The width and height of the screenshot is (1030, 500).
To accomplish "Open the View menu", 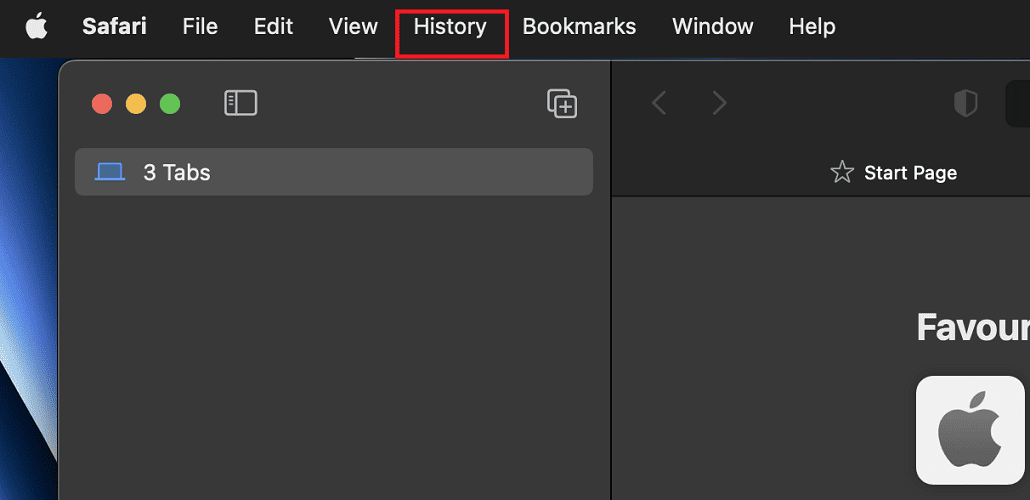I will pos(353,27).
